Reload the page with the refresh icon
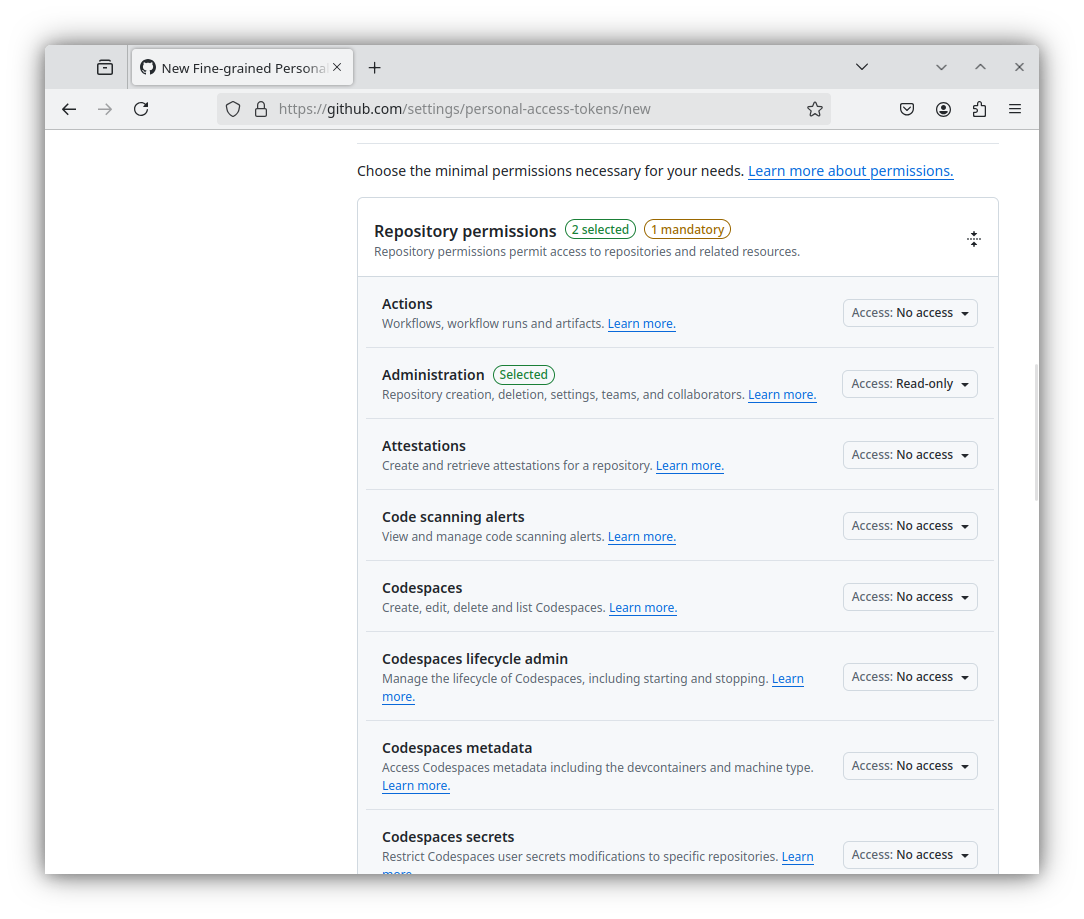Viewport: 1084px width, 919px height. pyautogui.click(x=141, y=109)
